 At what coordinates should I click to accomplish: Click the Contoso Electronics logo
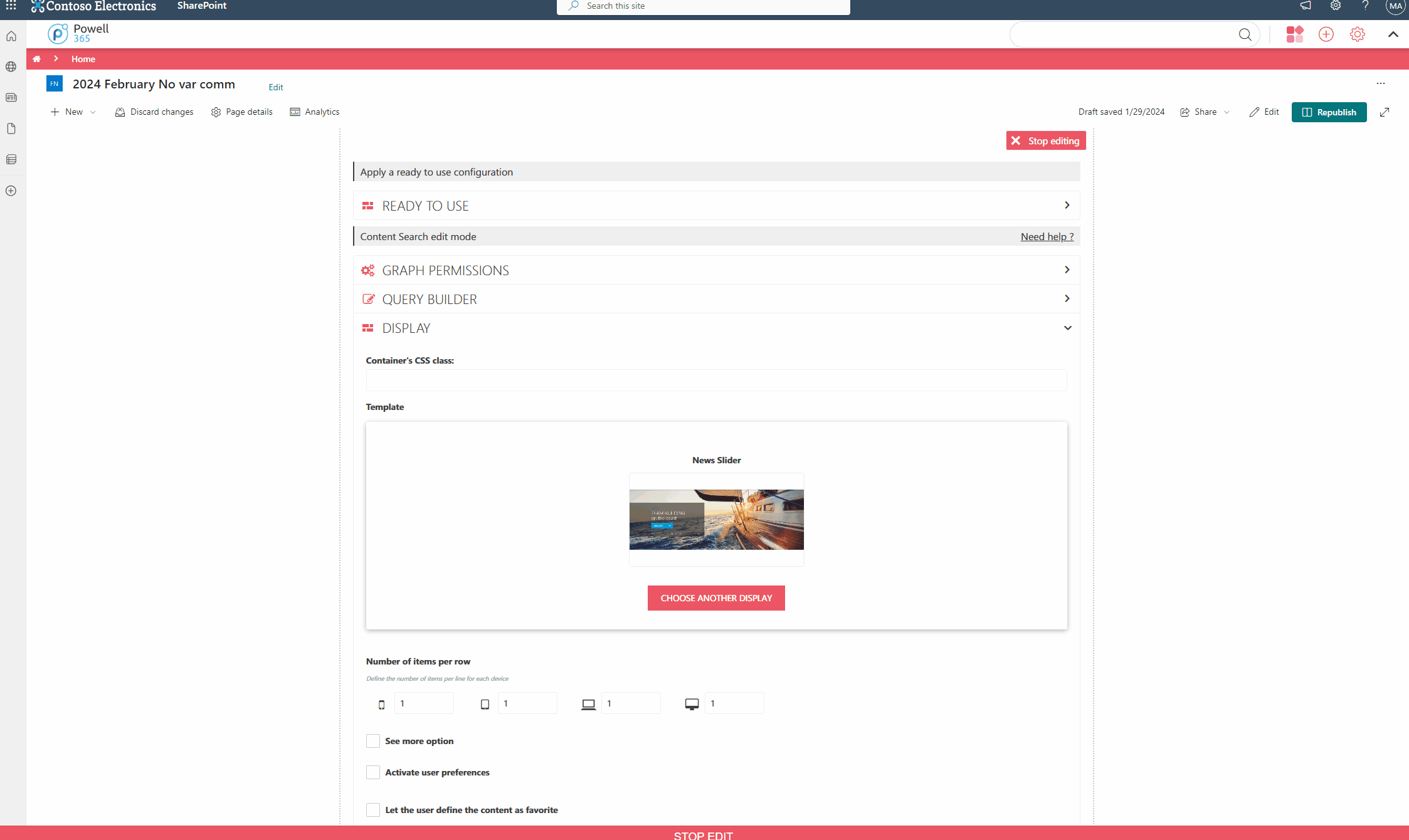93,6
